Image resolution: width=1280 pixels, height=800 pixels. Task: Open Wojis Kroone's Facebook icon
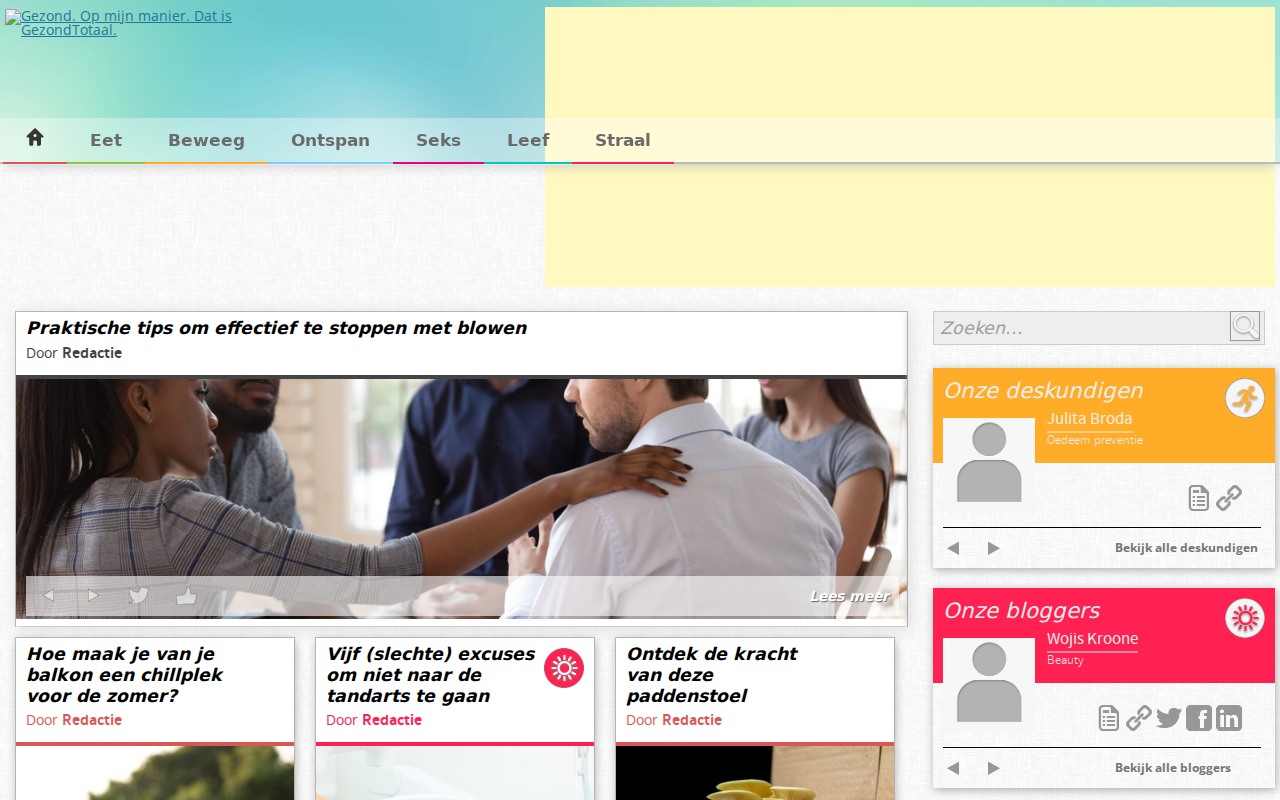point(1199,718)
